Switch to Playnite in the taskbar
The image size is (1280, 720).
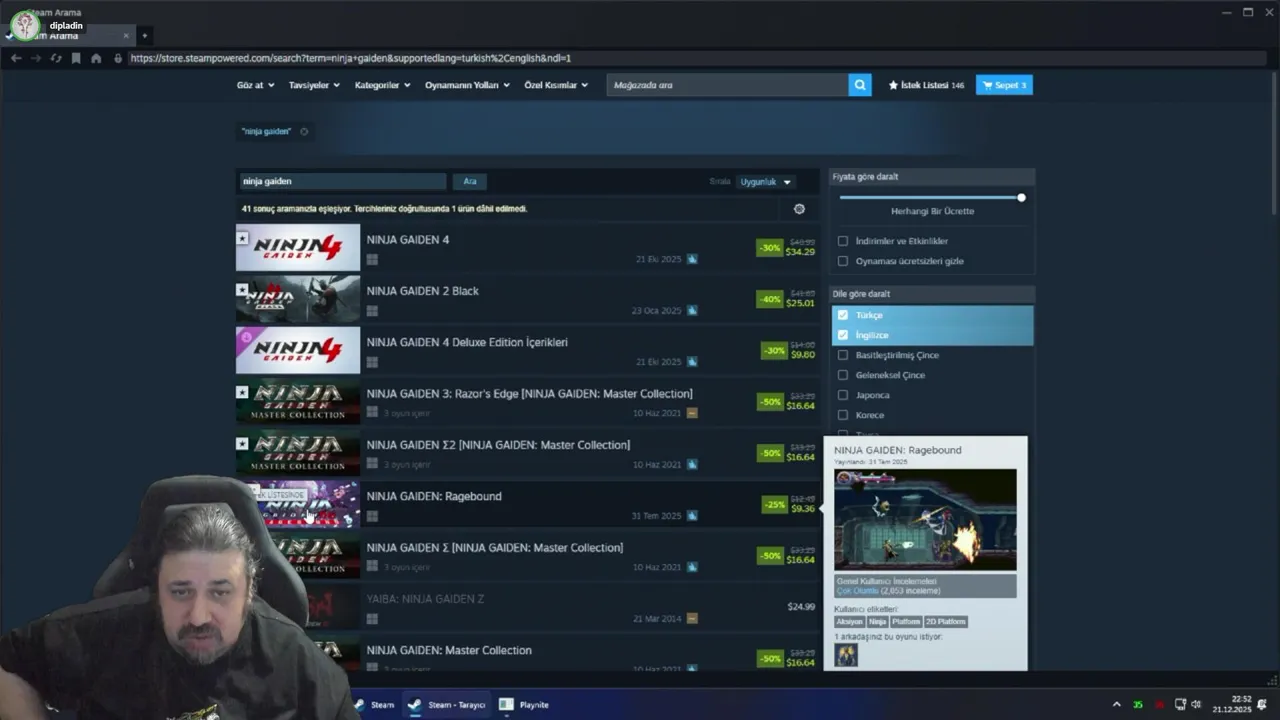[525, 705]
